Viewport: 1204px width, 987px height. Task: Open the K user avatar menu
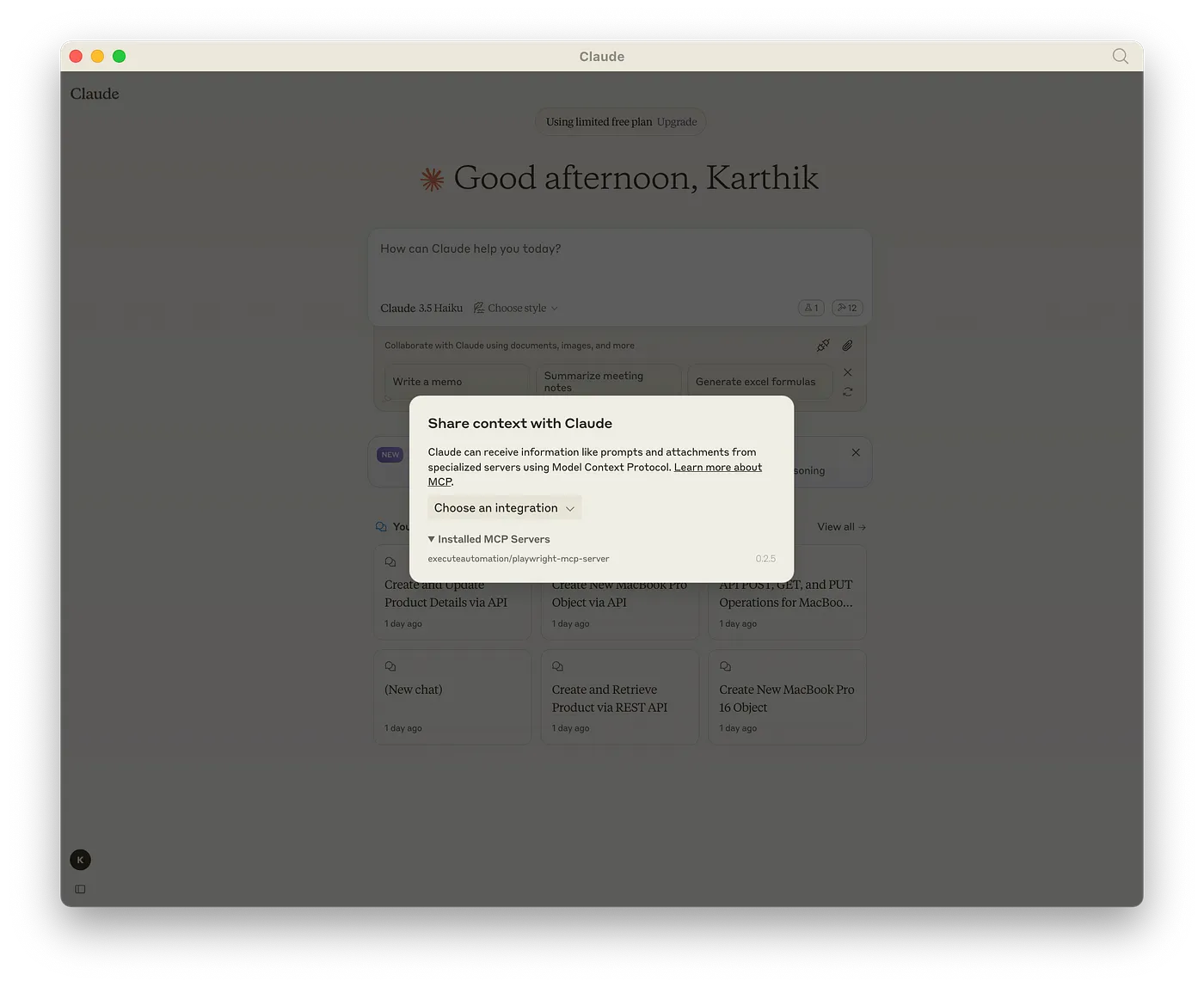(x=80, y=860)
